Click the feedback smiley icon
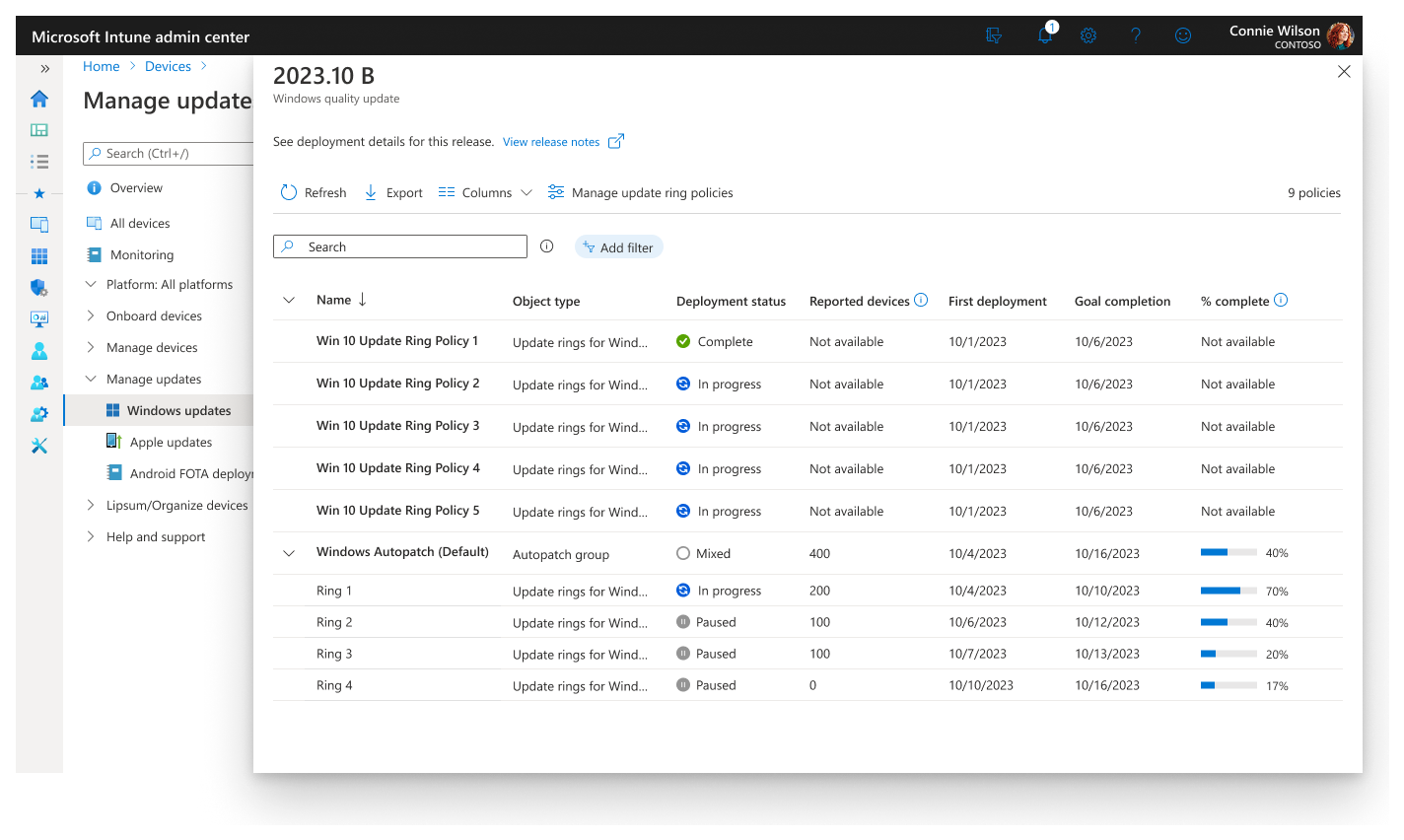 point(1183,35)
